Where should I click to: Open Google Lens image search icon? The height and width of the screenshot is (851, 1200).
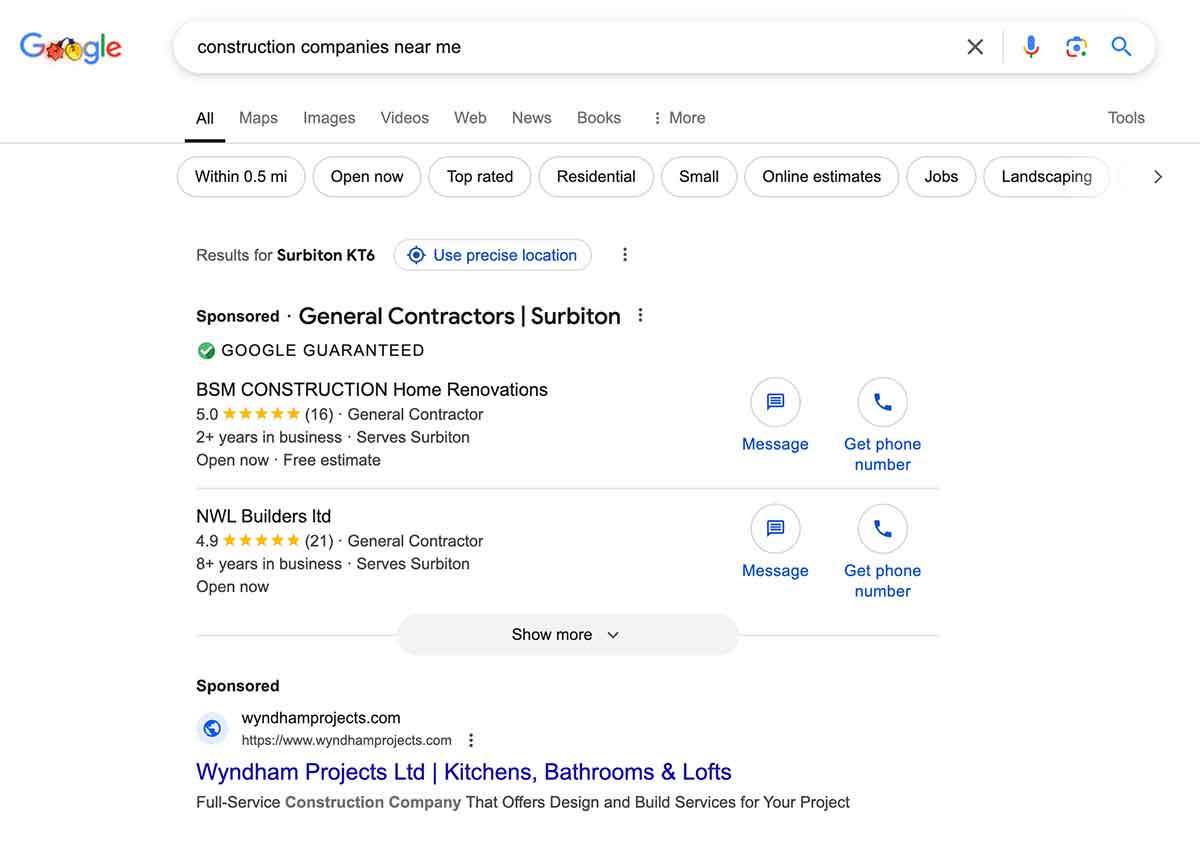click(x=1076, y=47)
